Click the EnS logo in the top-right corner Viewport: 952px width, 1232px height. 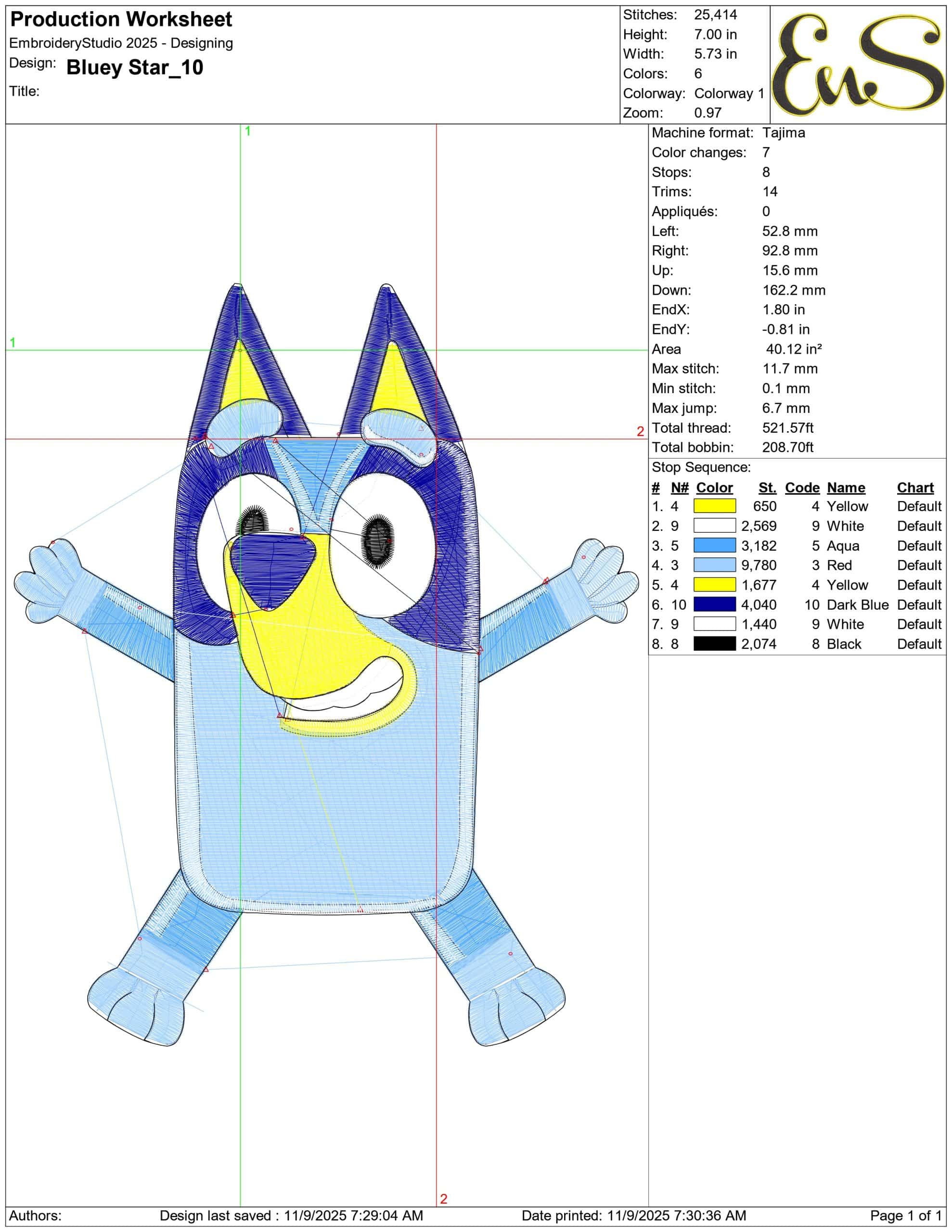click(858, 64)
